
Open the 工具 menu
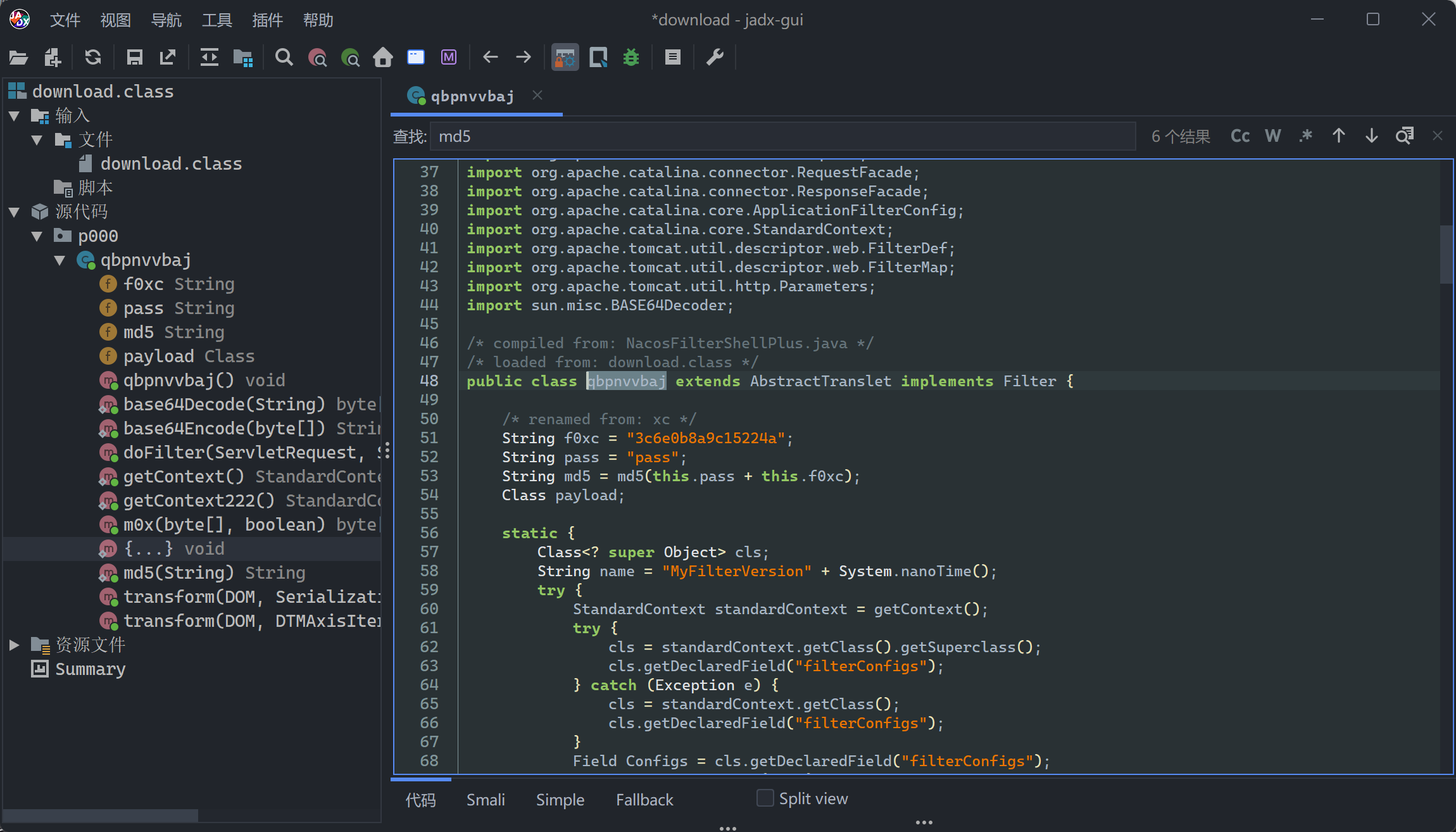tap(217, 20)
